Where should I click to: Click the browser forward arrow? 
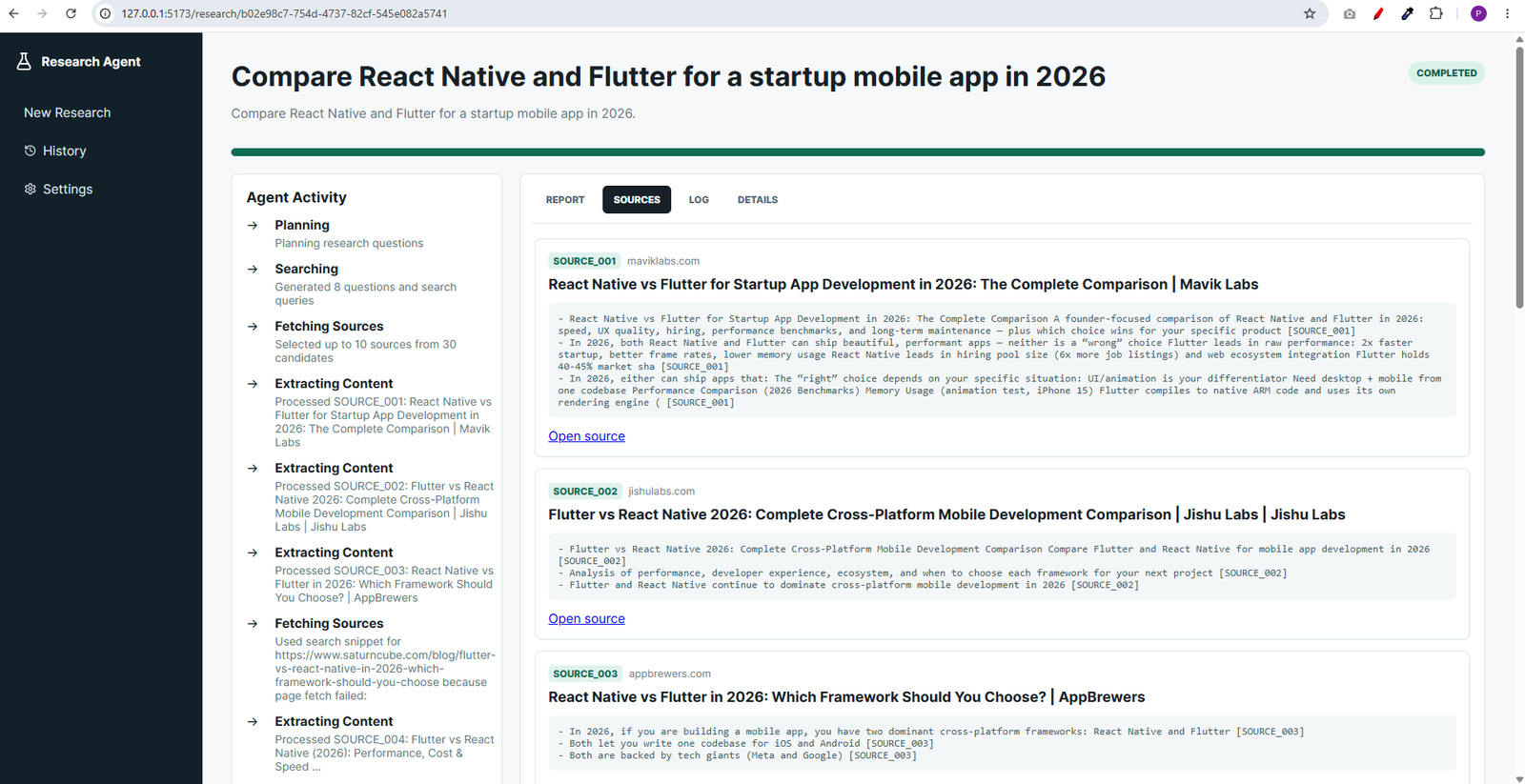(42, 13)
